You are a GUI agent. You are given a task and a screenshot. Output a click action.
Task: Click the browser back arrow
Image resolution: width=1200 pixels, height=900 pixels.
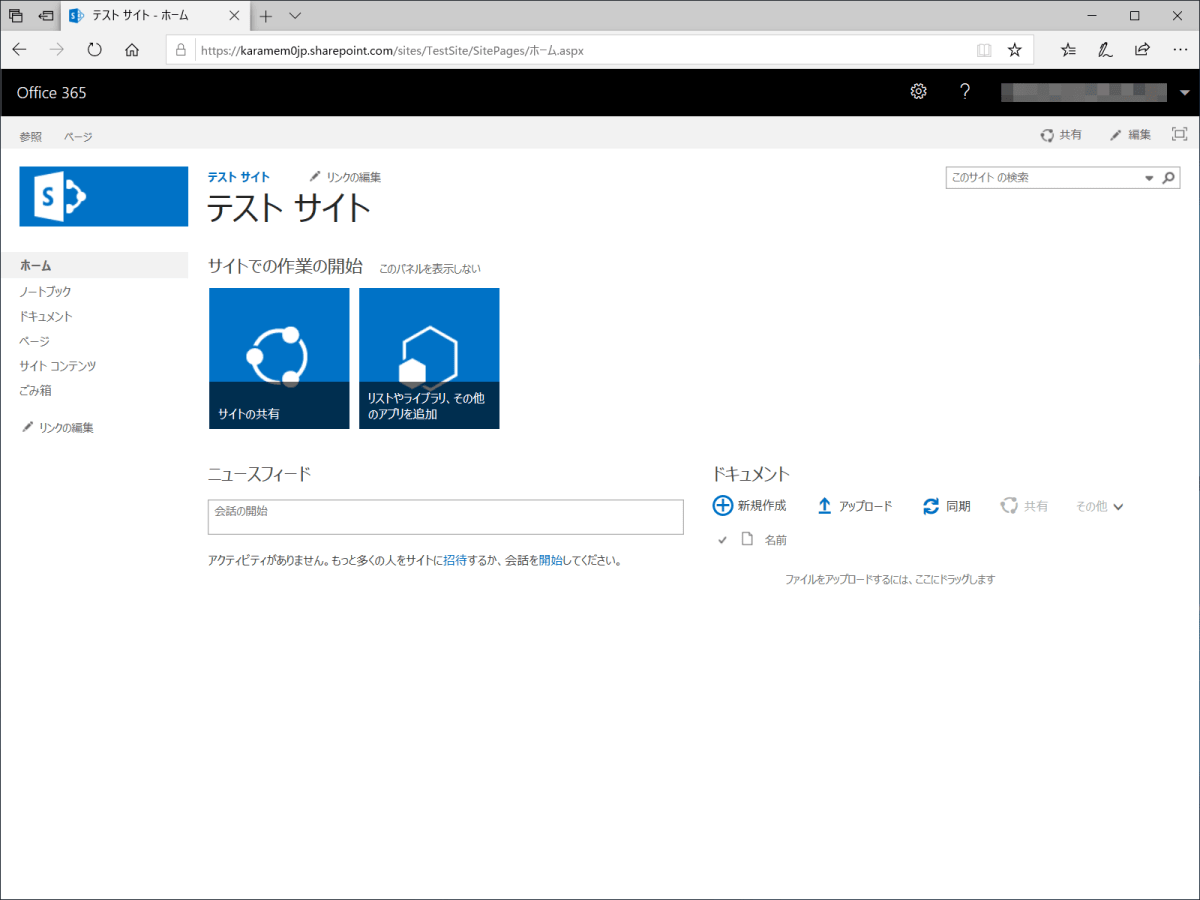20,50
